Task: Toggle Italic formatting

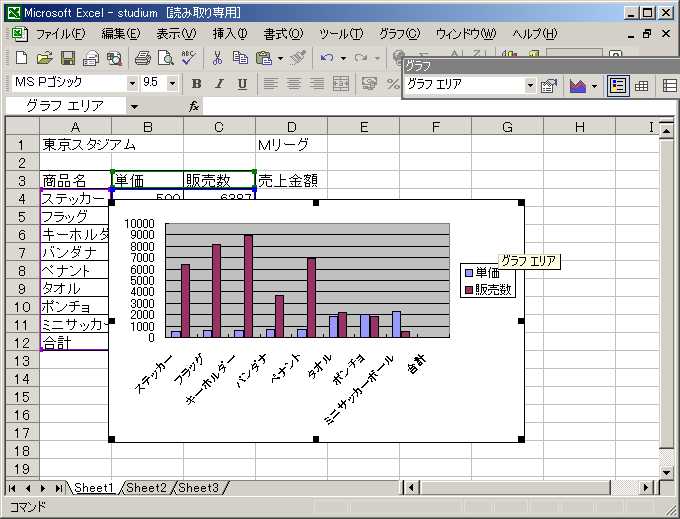Action: click(219, 83)
